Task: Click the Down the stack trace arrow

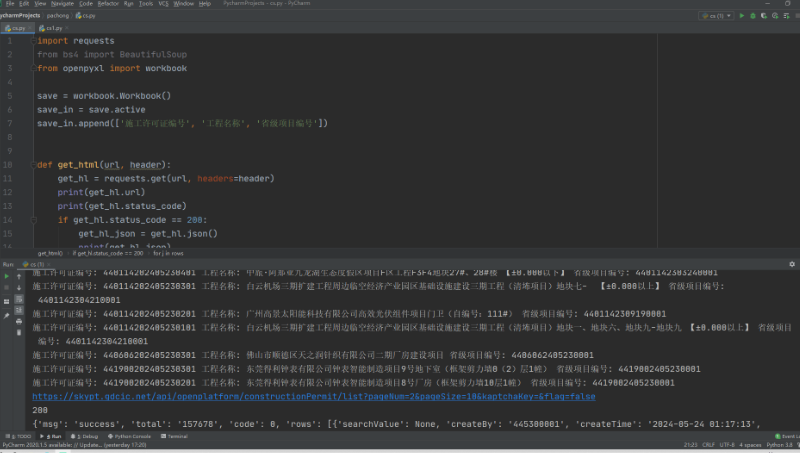Action: [x=19, y=288]
